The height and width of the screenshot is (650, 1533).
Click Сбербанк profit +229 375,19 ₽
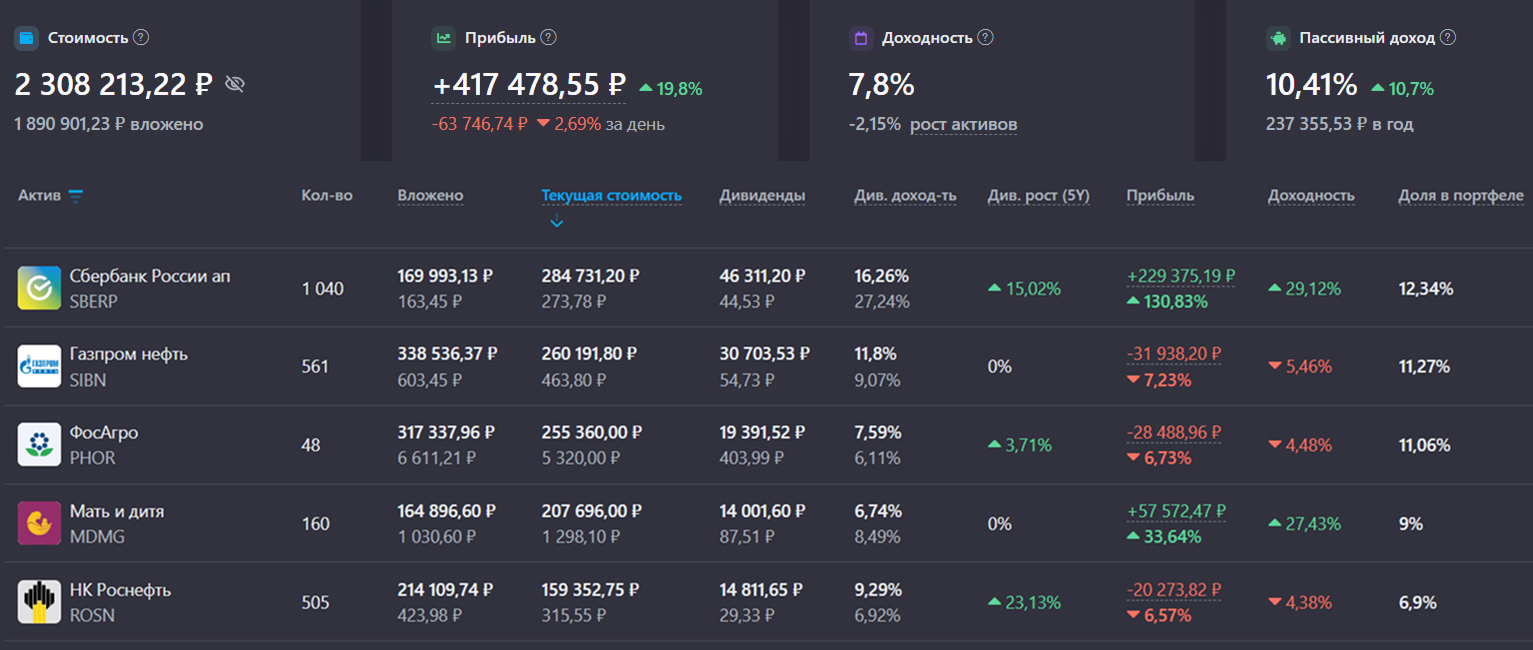1181,276
